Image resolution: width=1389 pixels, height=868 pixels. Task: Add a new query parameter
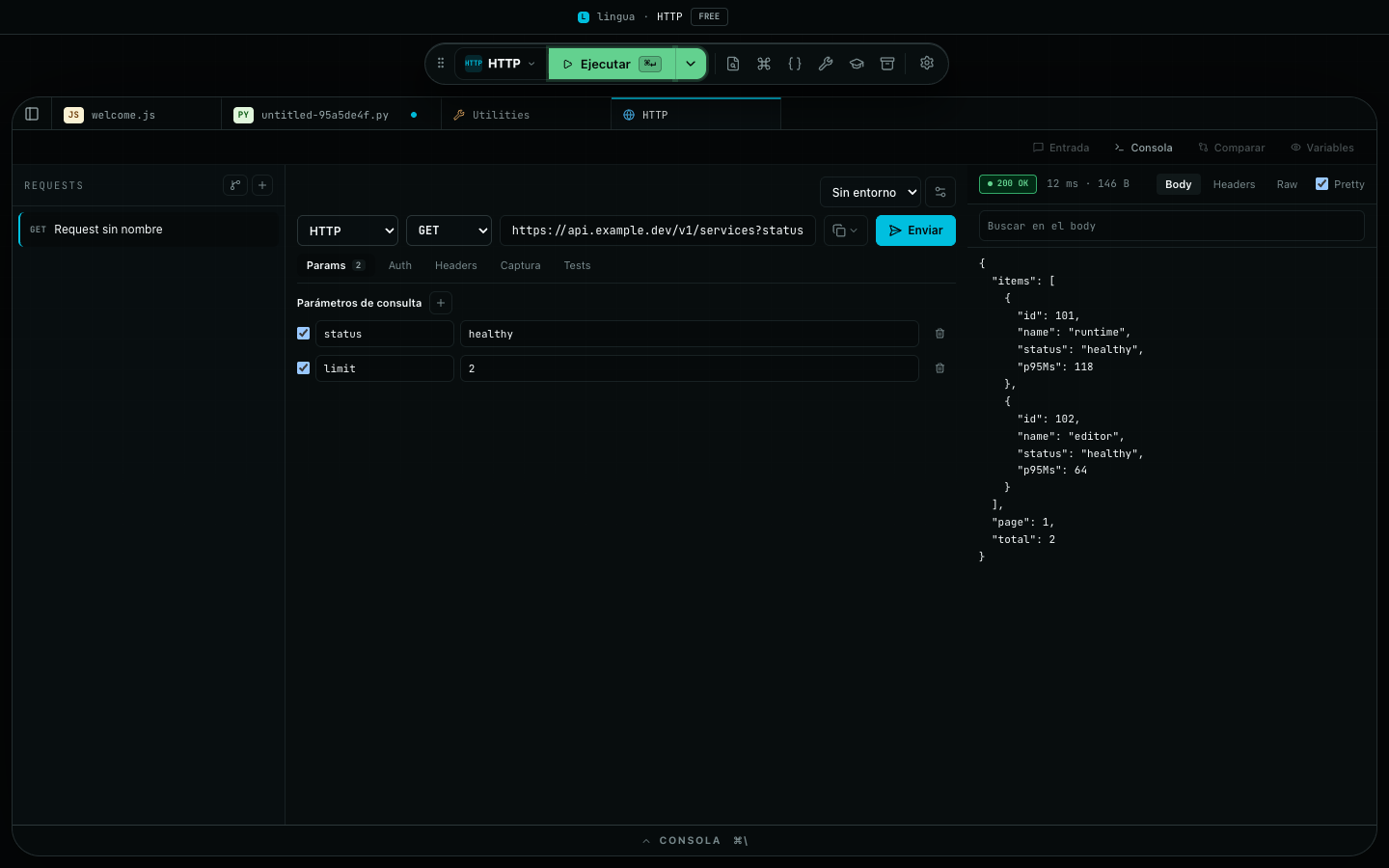pyautogui.click(x=441, y=303)
